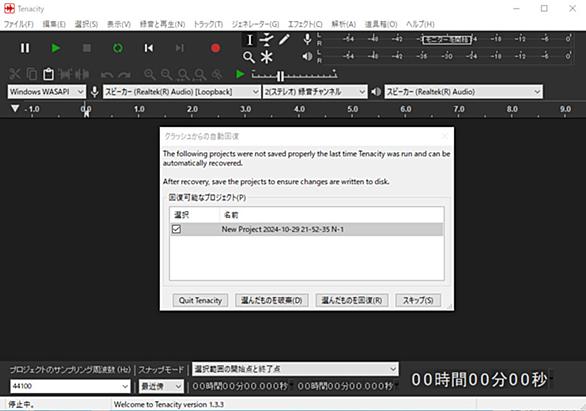Click the Pause transport button

(25, 48)
